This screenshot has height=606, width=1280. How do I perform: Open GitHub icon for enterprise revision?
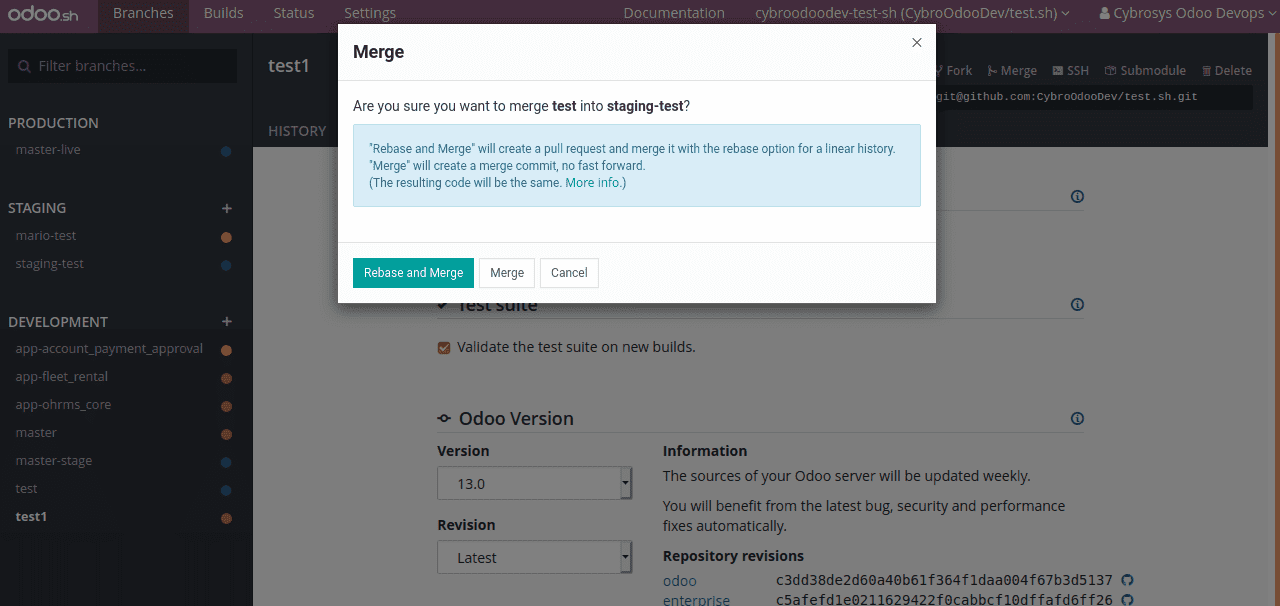[x=1127, y=600]
